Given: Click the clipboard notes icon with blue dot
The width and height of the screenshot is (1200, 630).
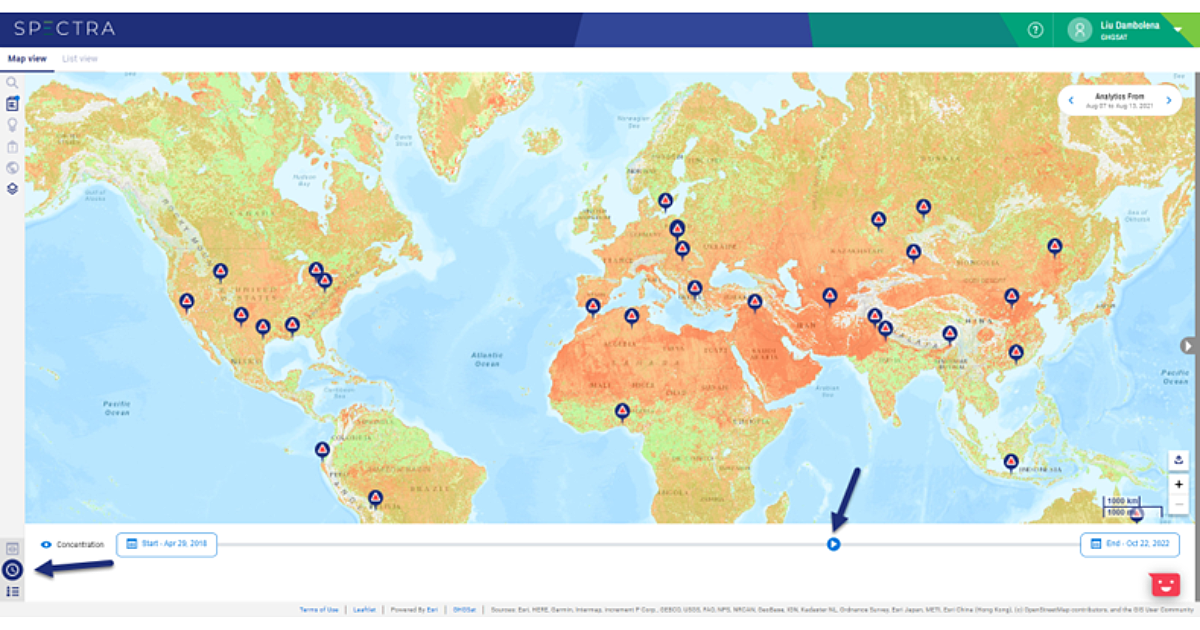Looking at the screenshot, I should point(12,104).
